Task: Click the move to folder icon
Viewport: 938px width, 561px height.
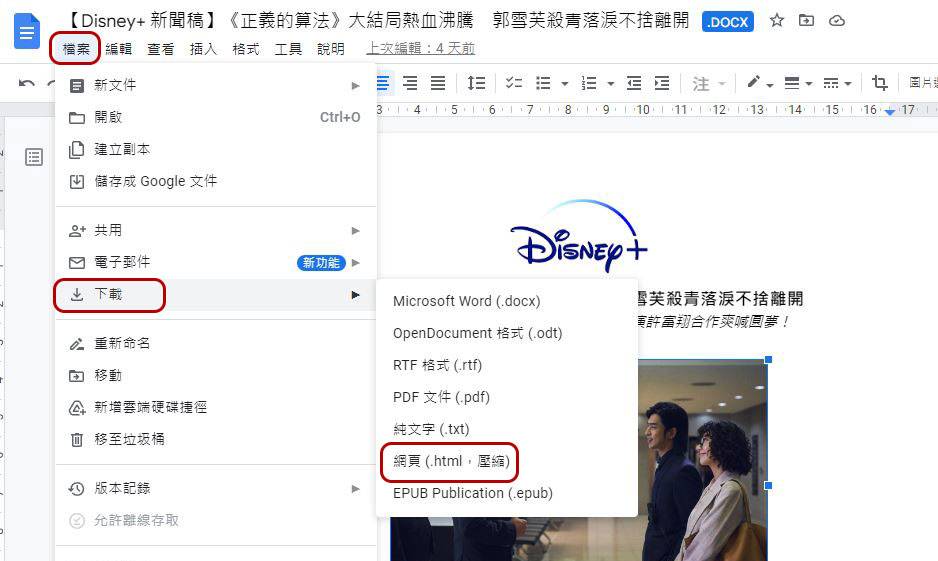Action: tap(806, 21)
